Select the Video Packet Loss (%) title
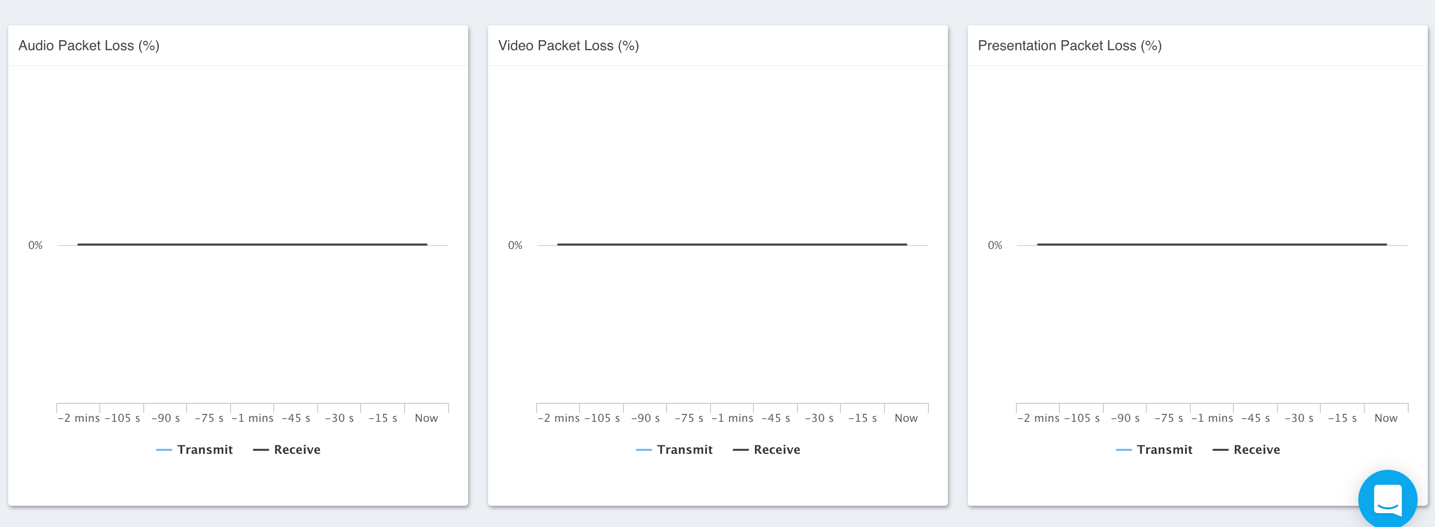This screenshot has width=1435, height=527. 569,46
